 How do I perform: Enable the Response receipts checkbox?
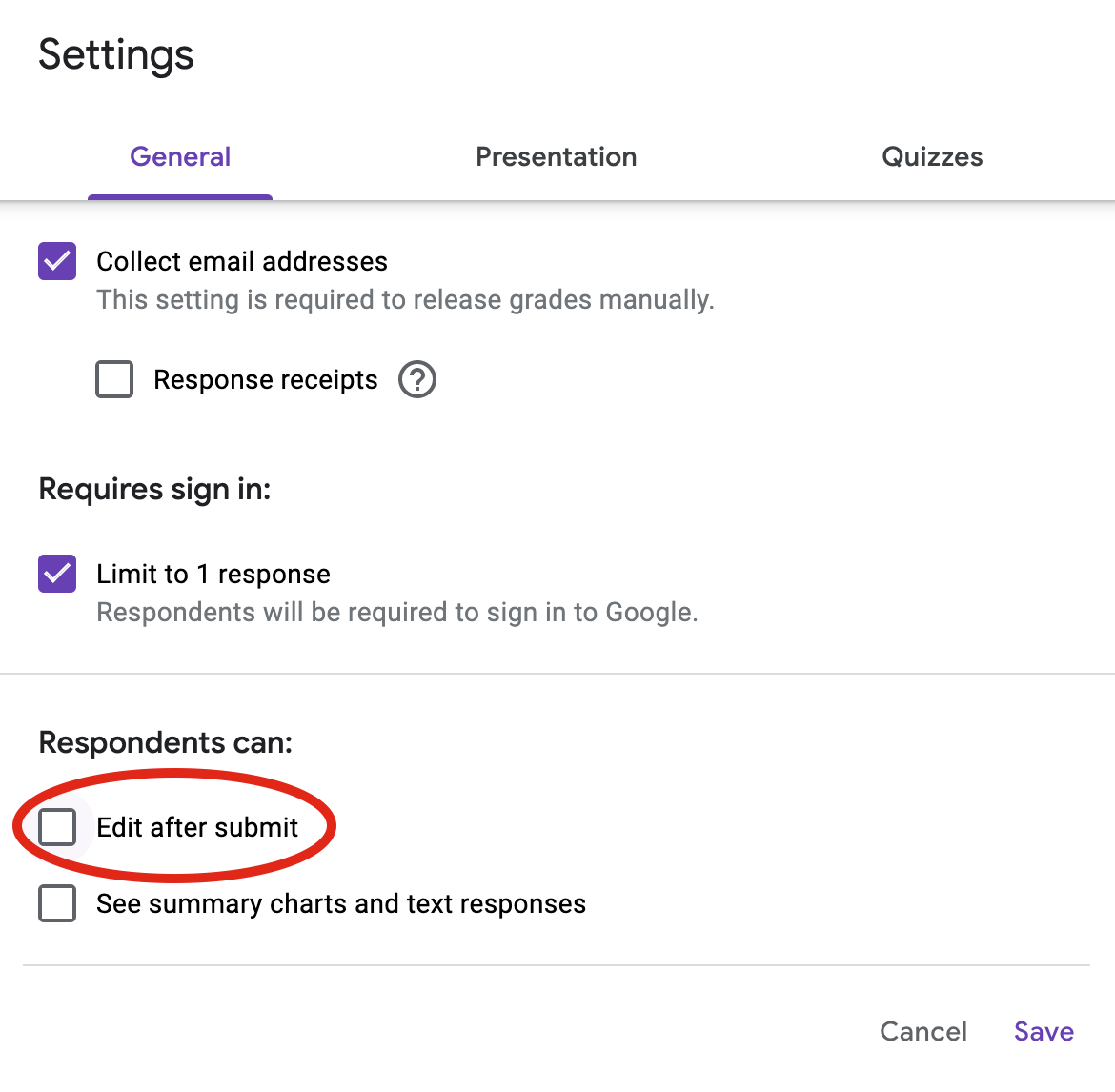pyautogui.click(x=114, y=379)
